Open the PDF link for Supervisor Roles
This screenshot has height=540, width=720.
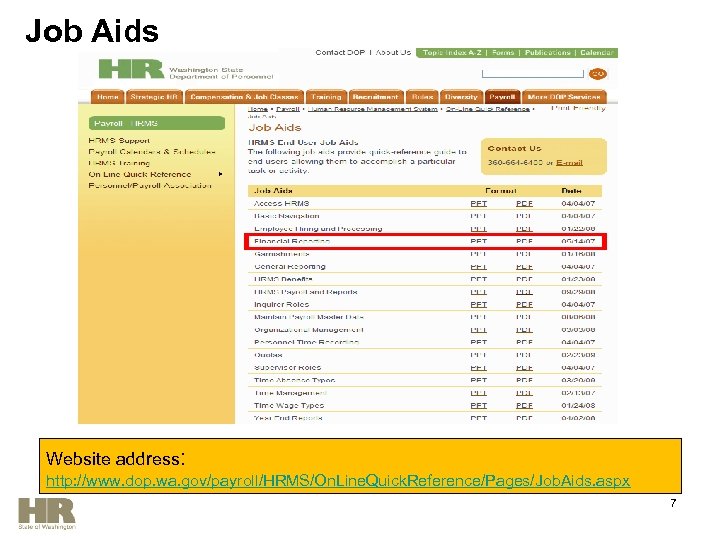524,368
